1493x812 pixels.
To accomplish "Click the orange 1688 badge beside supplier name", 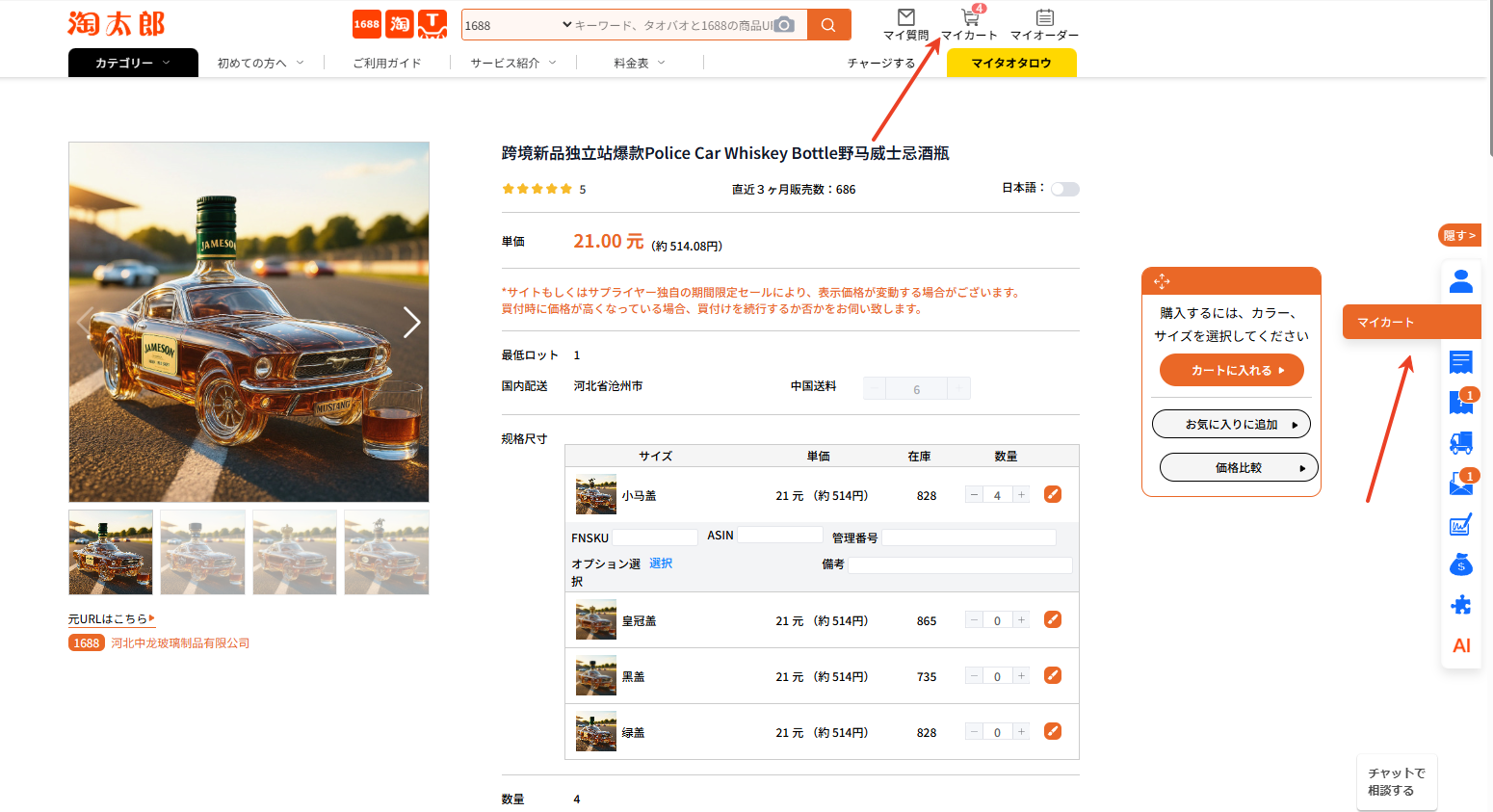I will coord(87,643).
